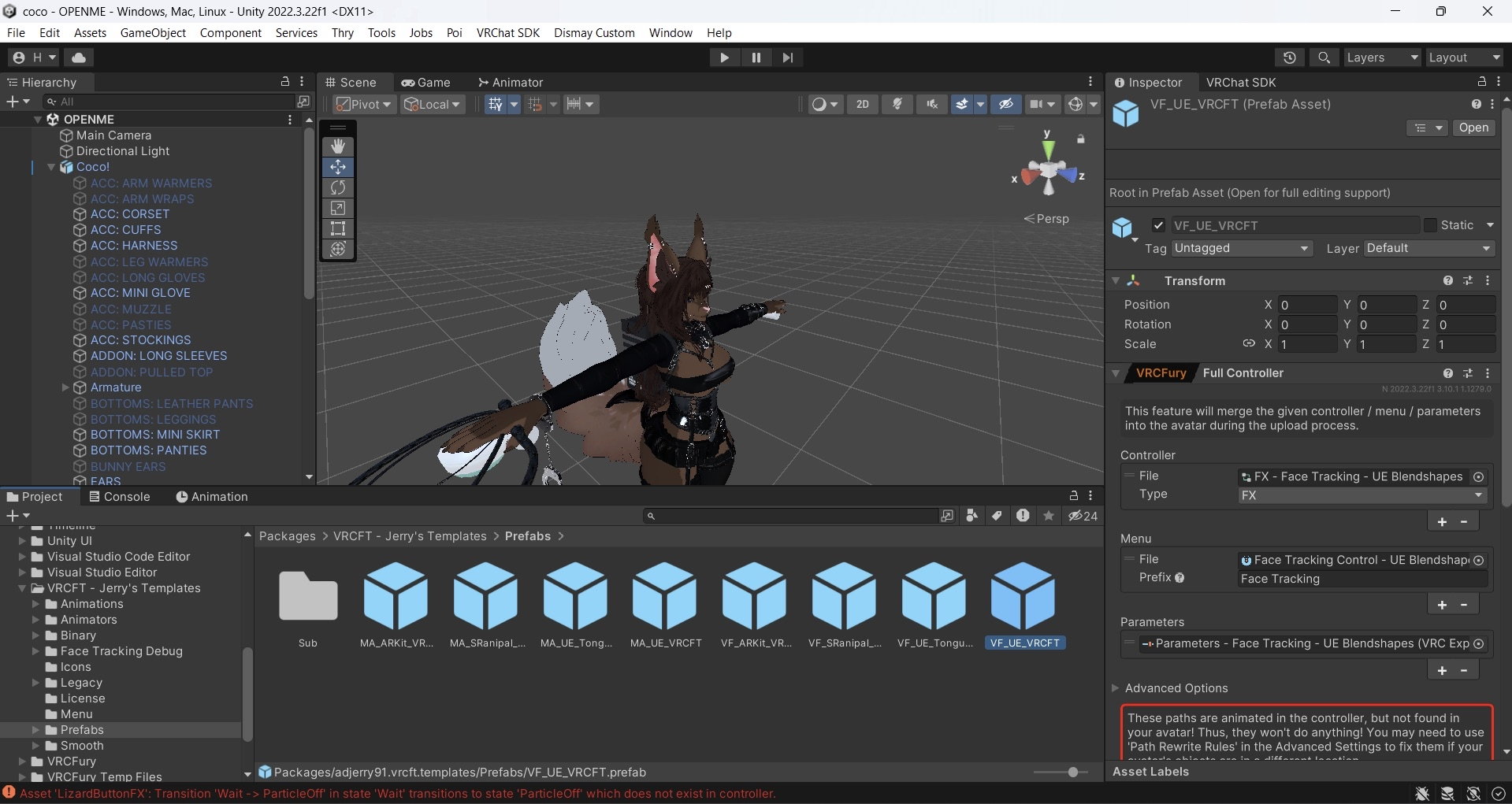This screenshot has height=804, width=1512.
Task: Select the Transform tool in scene toolbar
Action: pyautogui.click(x=338, y=249)
